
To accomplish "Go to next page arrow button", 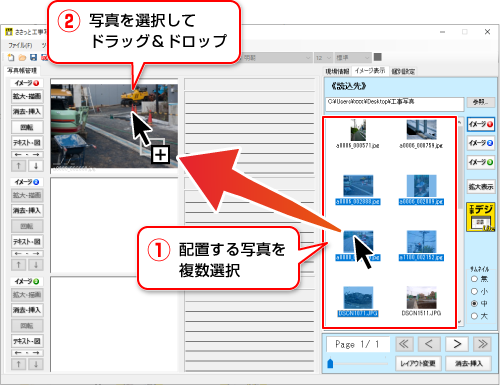I will pyautogui.click(x=457, y=344).
